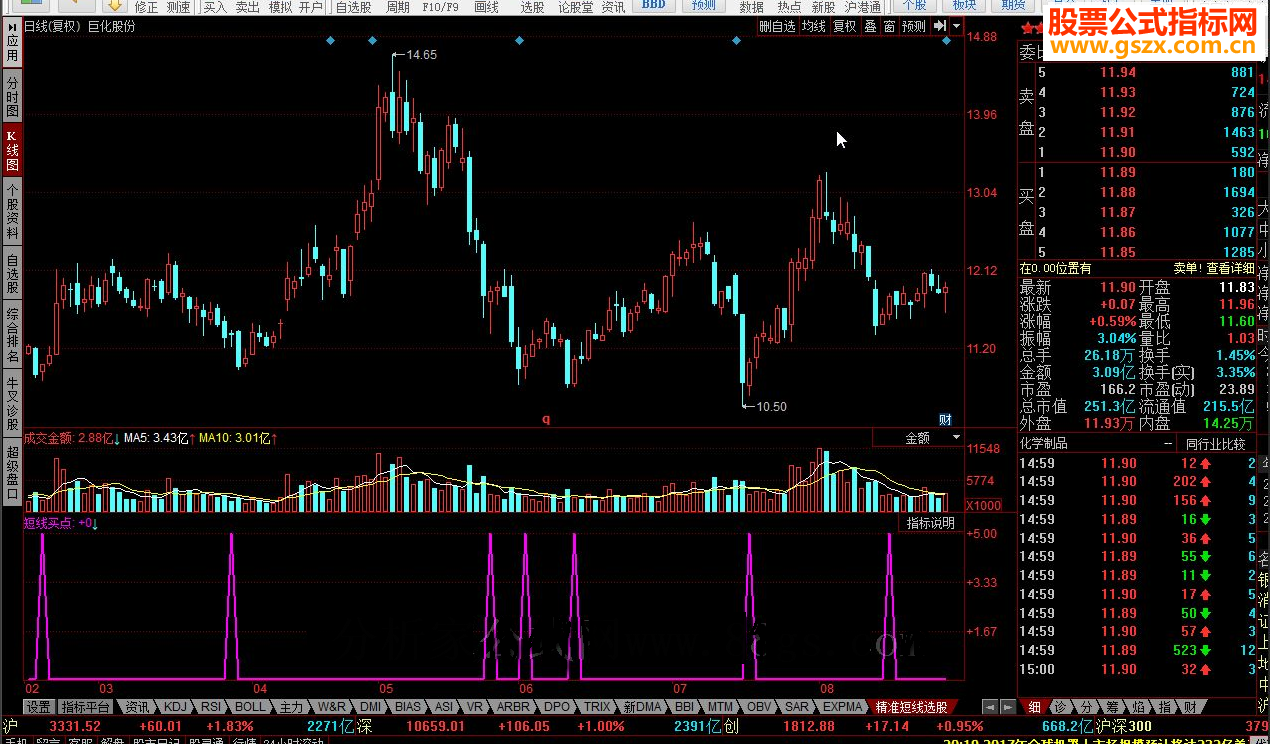Image resolution: width=1270 pixels, height=744 pixels.
Task: Click the right-arrow jump icon beside 预测
Action: pos(940,26)
